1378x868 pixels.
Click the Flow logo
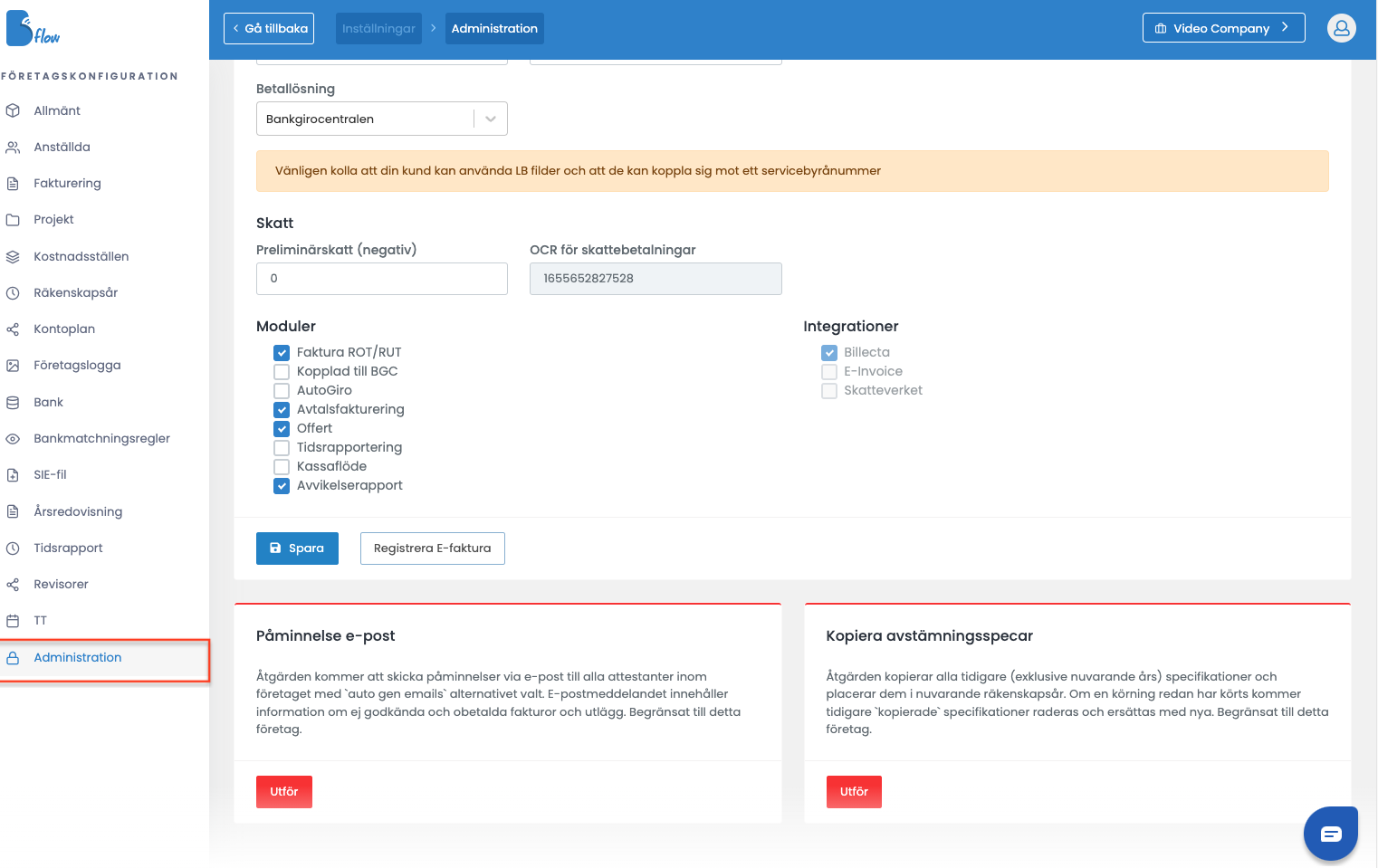33,29
